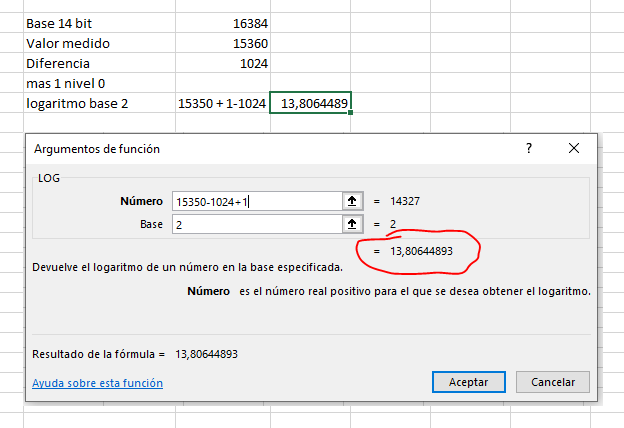Click the question mark help button
This screenshot has height=428, width=624.
coord(529,148)
